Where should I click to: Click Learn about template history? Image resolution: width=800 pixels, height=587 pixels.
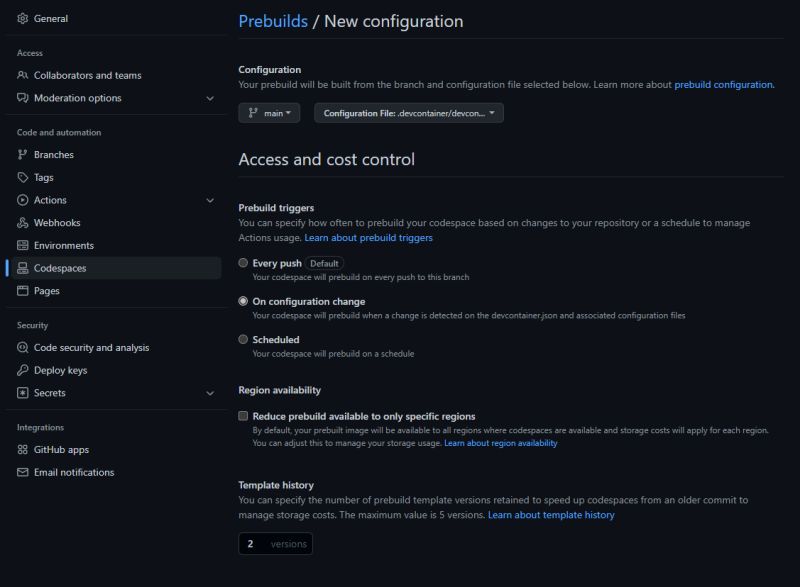549,515
